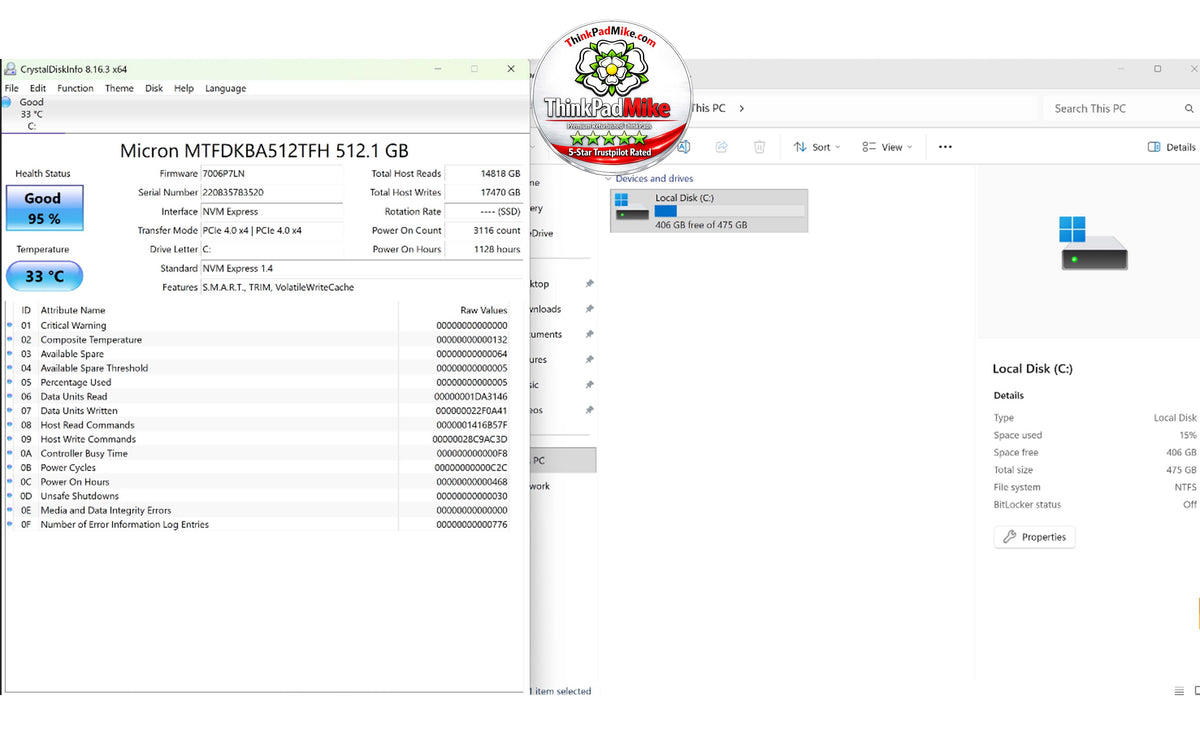Open the File menu in CrystalDiskInfo

[x=12, y=88]
